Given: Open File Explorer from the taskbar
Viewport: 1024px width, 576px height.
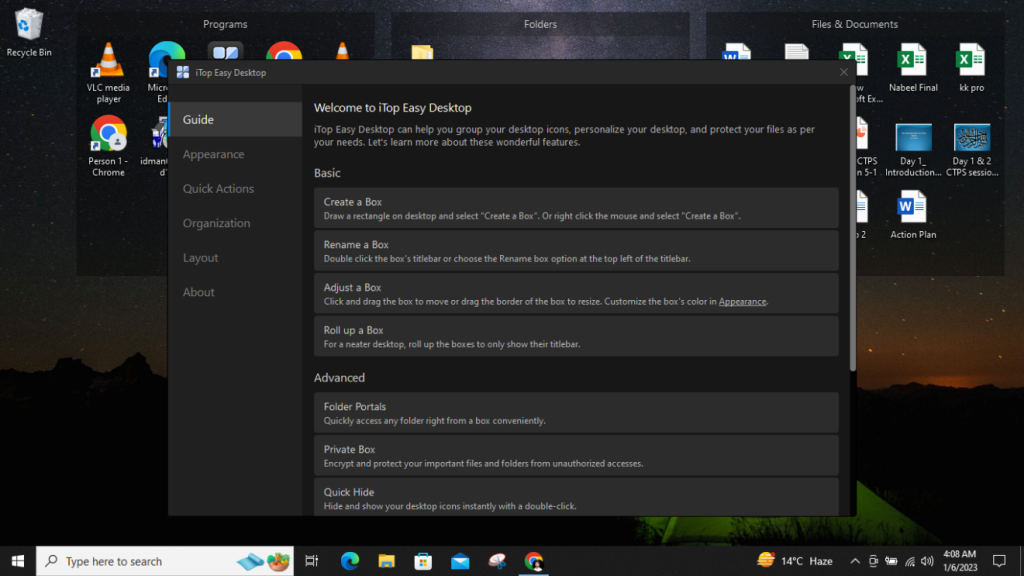Looking at the screenshot, I should (387, 561).
